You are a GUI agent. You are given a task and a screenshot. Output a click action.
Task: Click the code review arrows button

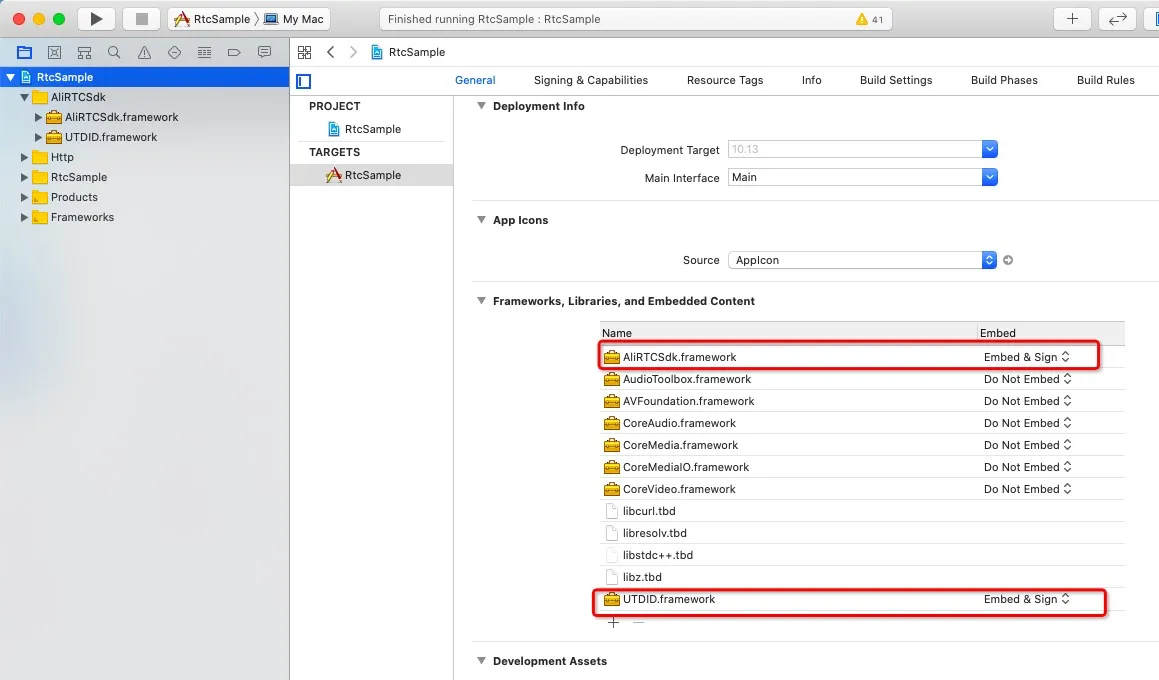[x=1118, y=19]
